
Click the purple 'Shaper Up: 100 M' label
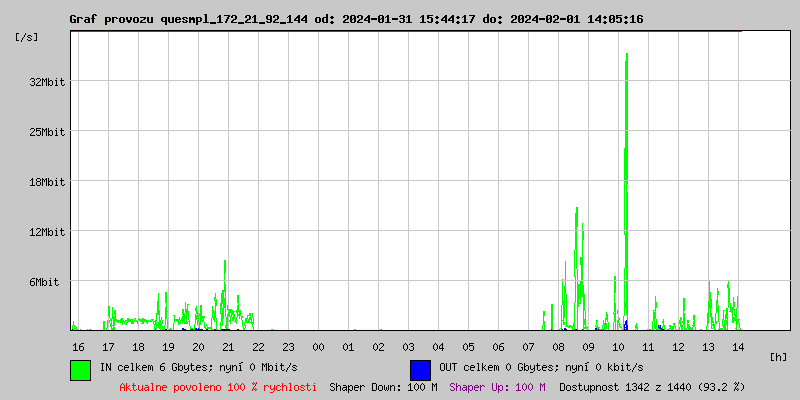(497, 387)
